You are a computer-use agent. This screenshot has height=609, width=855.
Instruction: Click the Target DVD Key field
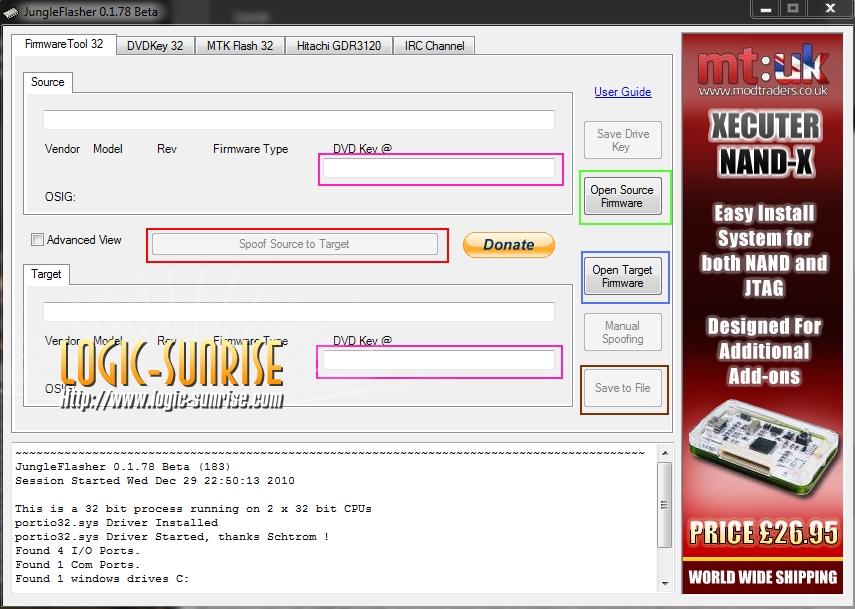point(439,360)
